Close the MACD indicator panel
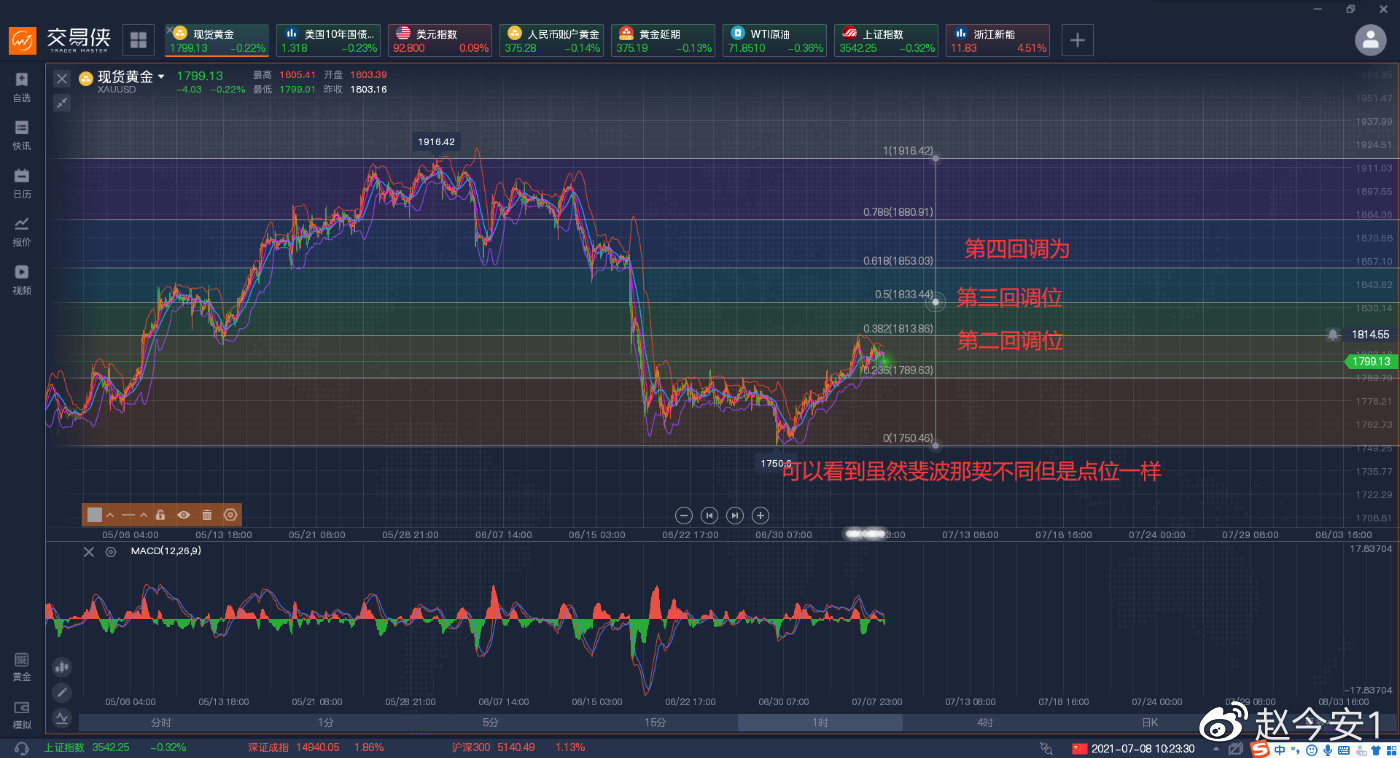Viewport: 1400px width, 758px height. (88, 551)
